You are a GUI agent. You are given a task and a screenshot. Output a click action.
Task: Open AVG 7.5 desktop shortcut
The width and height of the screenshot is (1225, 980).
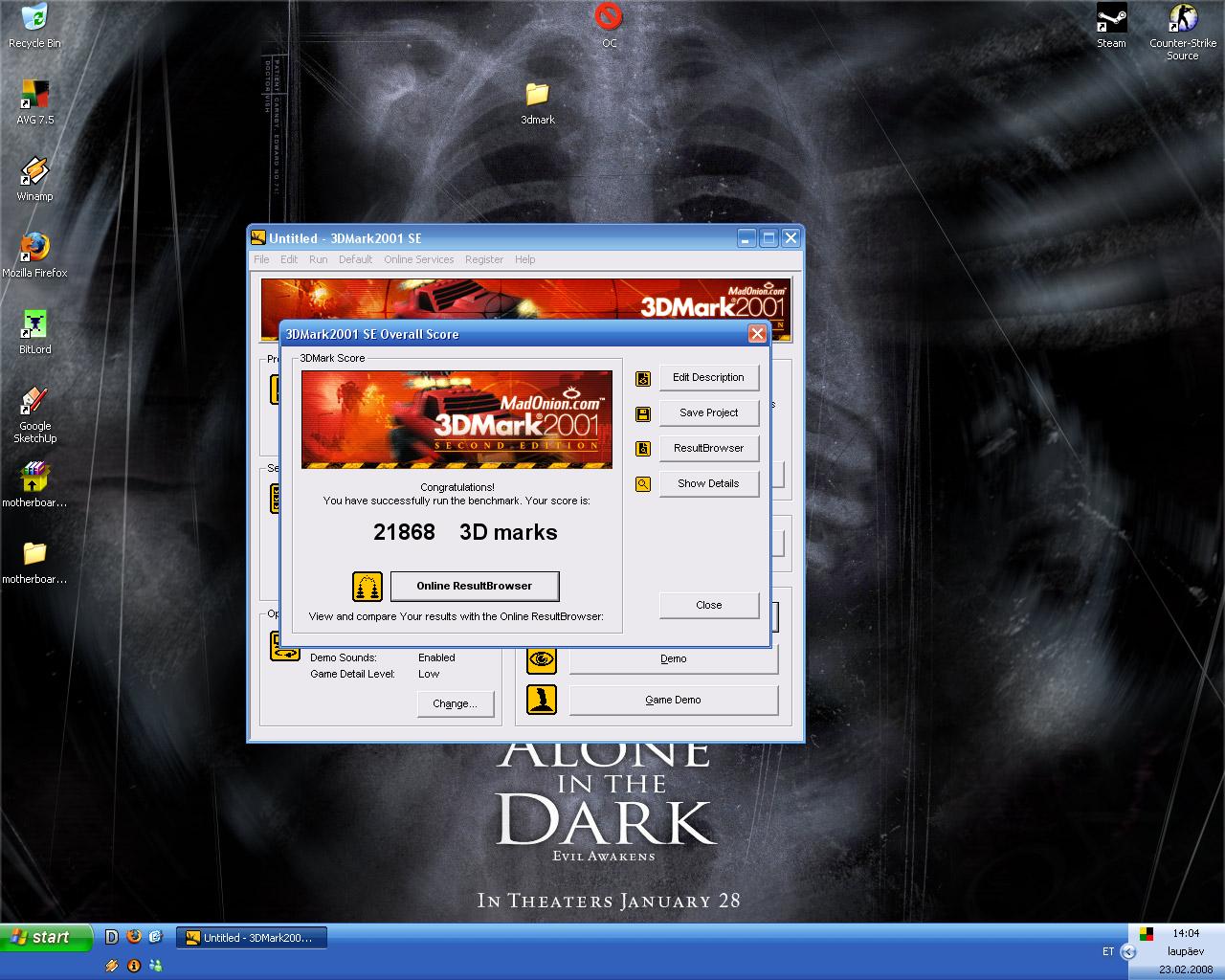click(34, 102)
